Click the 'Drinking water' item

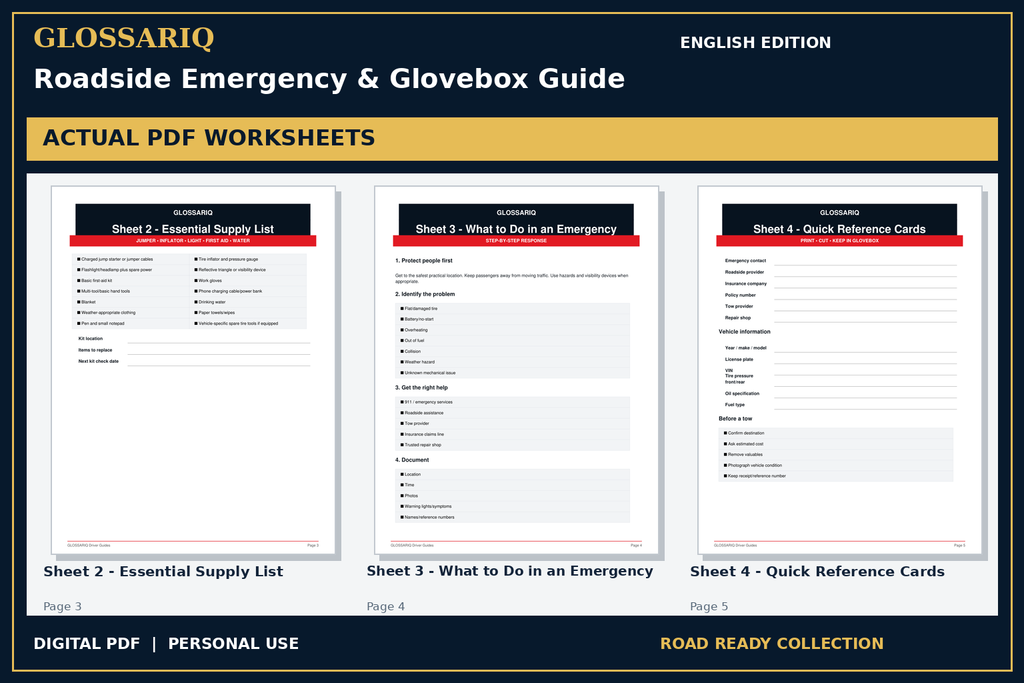pyautogui.click(x=210, y=302)
